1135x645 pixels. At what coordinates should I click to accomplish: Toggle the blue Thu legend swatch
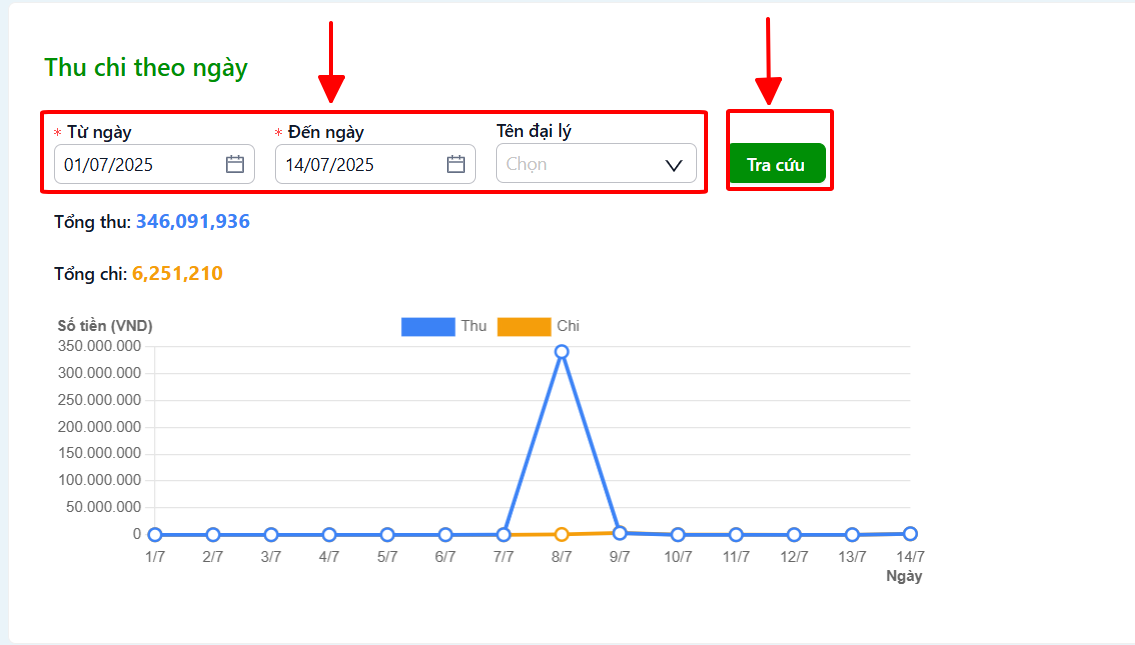tap(428, 326)
